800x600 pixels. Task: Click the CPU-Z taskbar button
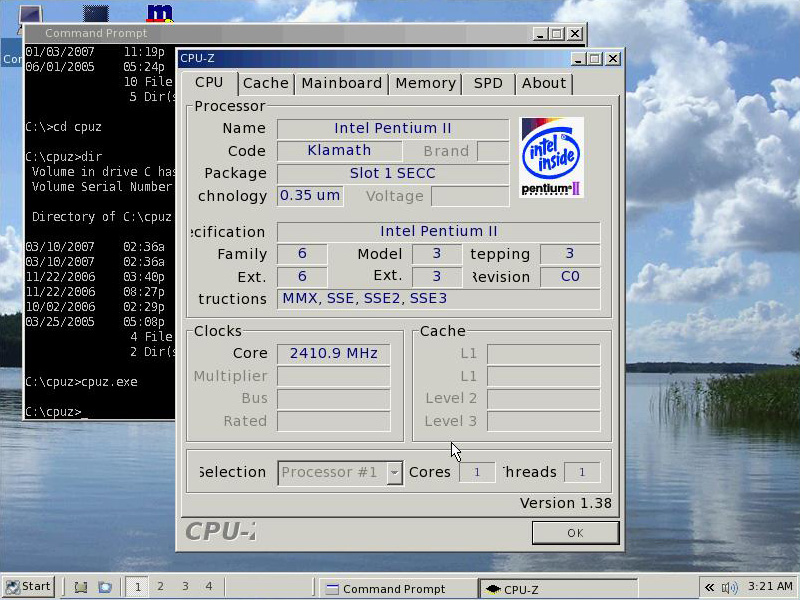pos(557,589)
